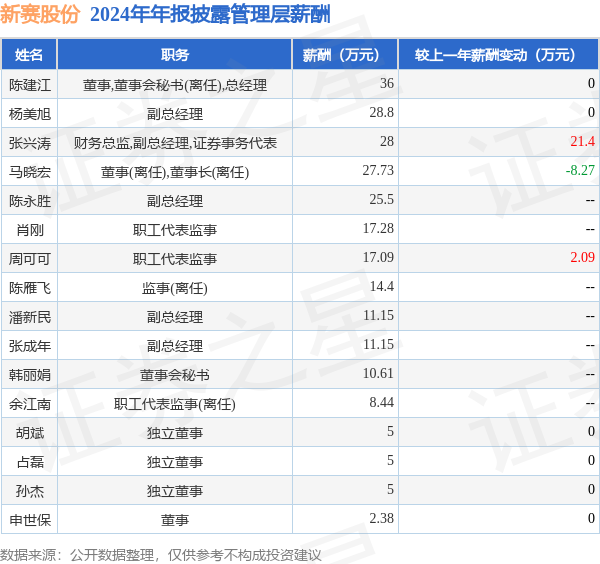600x564 pixels.
Task: Select the position 董事,董事会秘书(离任),总经理
Action: coord(175,85)
